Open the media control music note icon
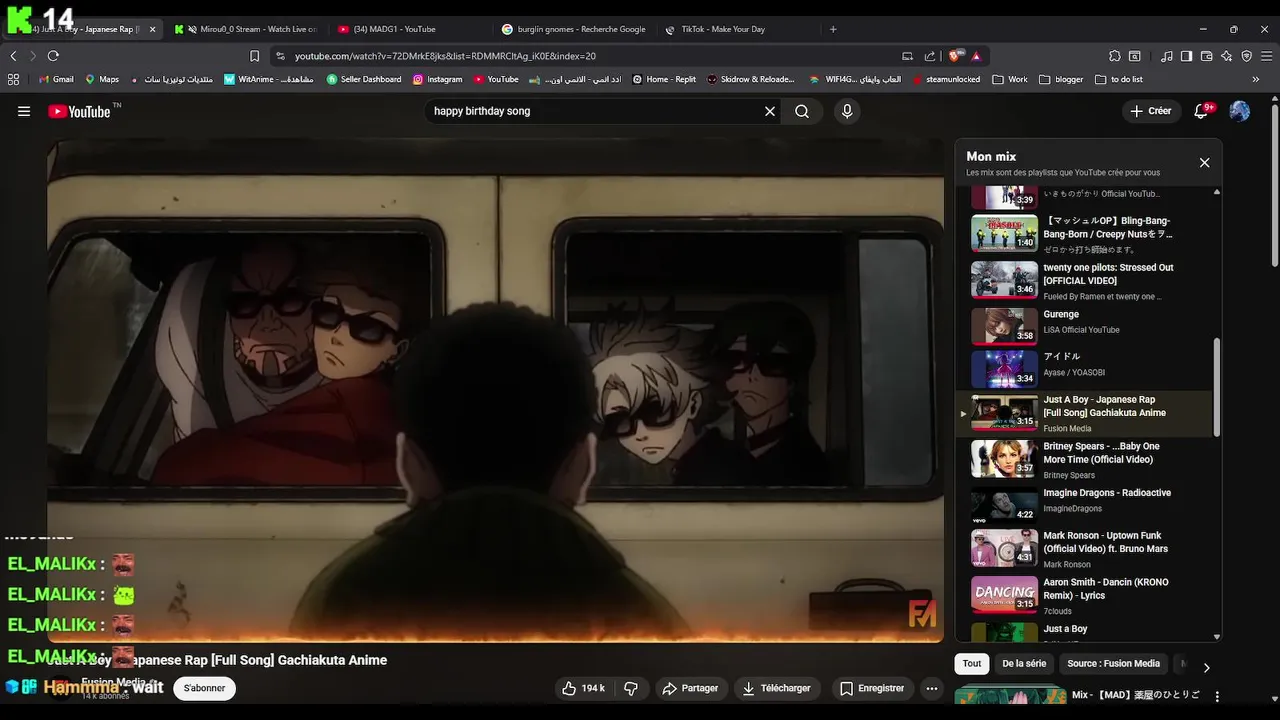The width and height of the screenshot is (1280, 720). coord(1167,56)
